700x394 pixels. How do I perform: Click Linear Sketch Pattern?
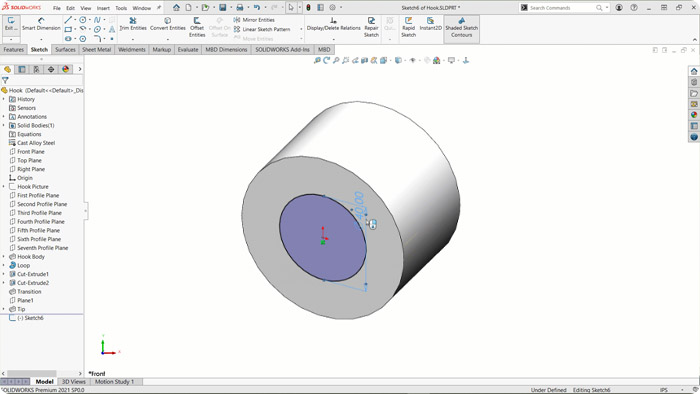[262, 29]
